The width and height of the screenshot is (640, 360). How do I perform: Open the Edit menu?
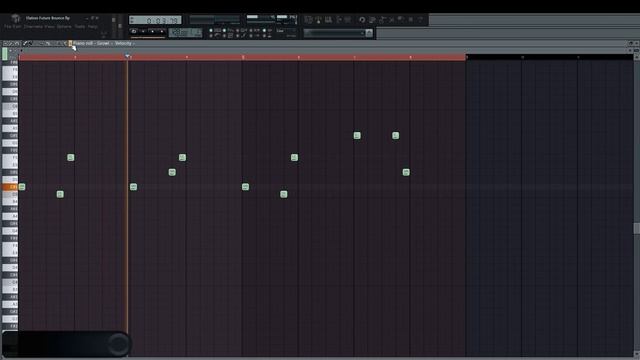click(x=16, y=27)
